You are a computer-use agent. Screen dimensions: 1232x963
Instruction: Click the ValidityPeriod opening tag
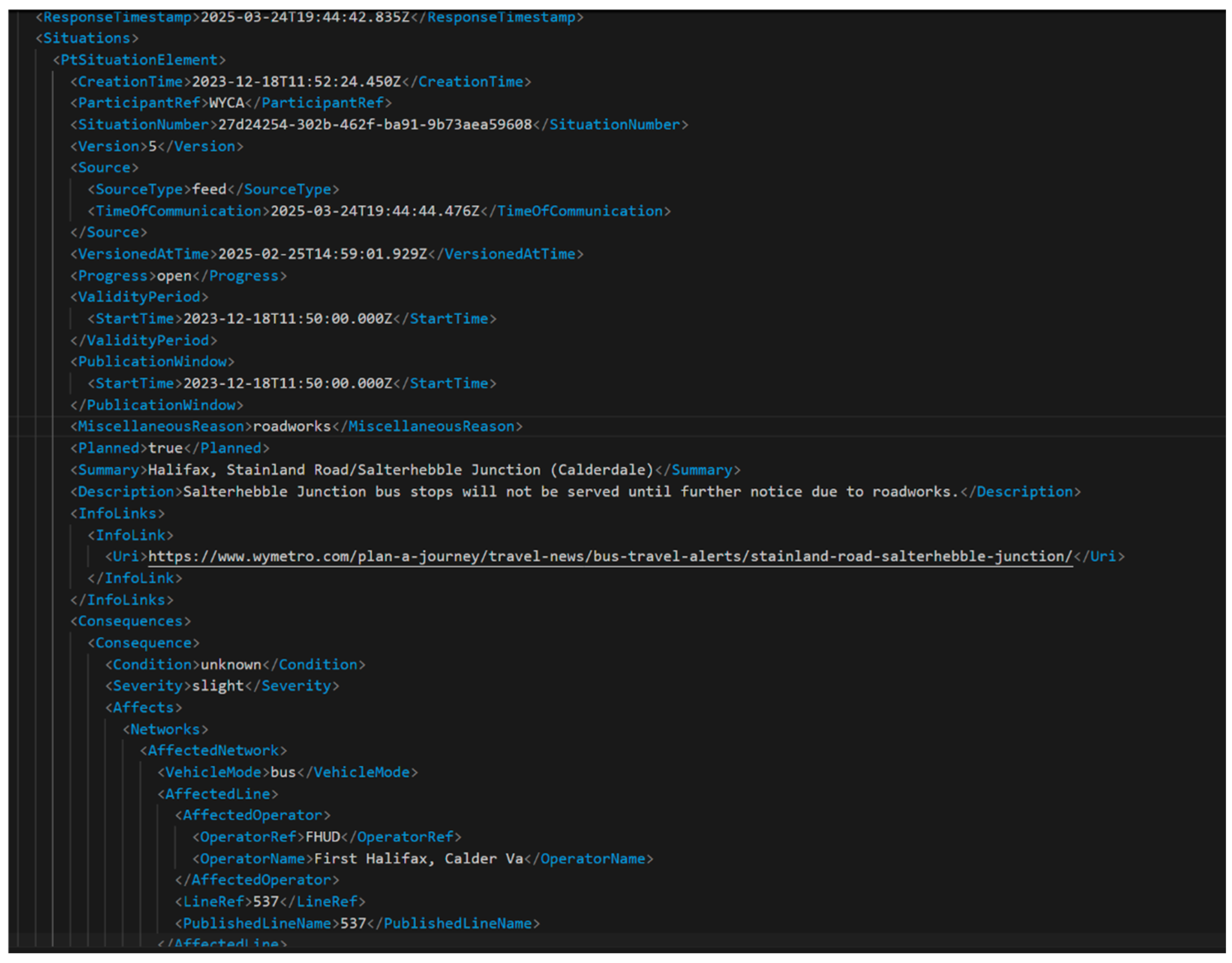click(139, 297)
